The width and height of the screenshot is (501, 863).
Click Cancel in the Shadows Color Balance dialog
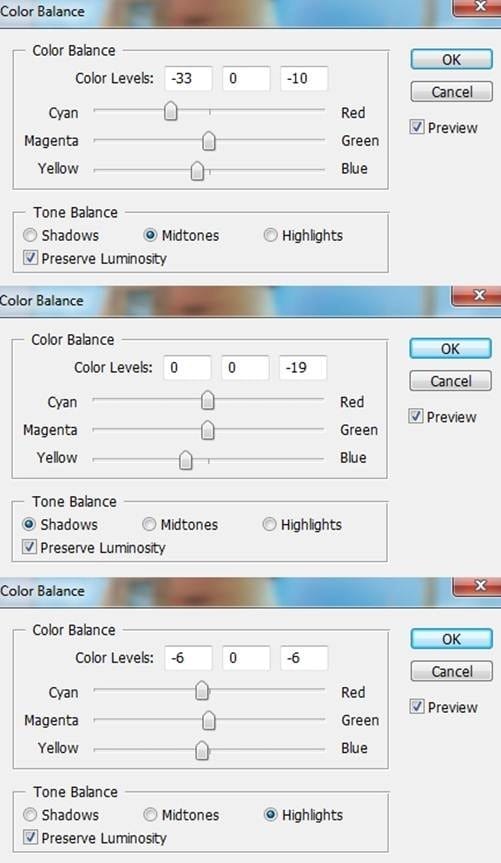pyautogui.click(x=450, y=381)
